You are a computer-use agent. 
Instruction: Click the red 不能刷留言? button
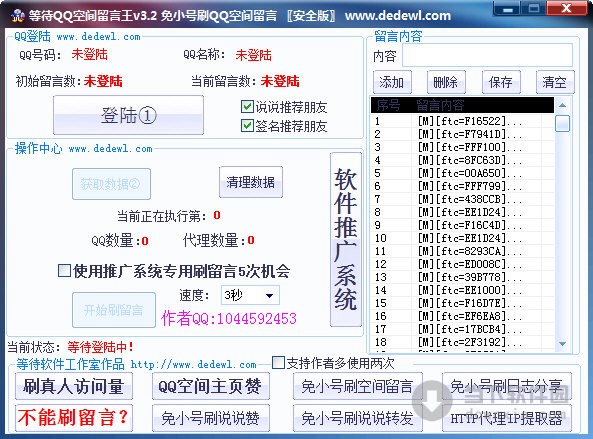pyautogui.click(x=74, y=418)
